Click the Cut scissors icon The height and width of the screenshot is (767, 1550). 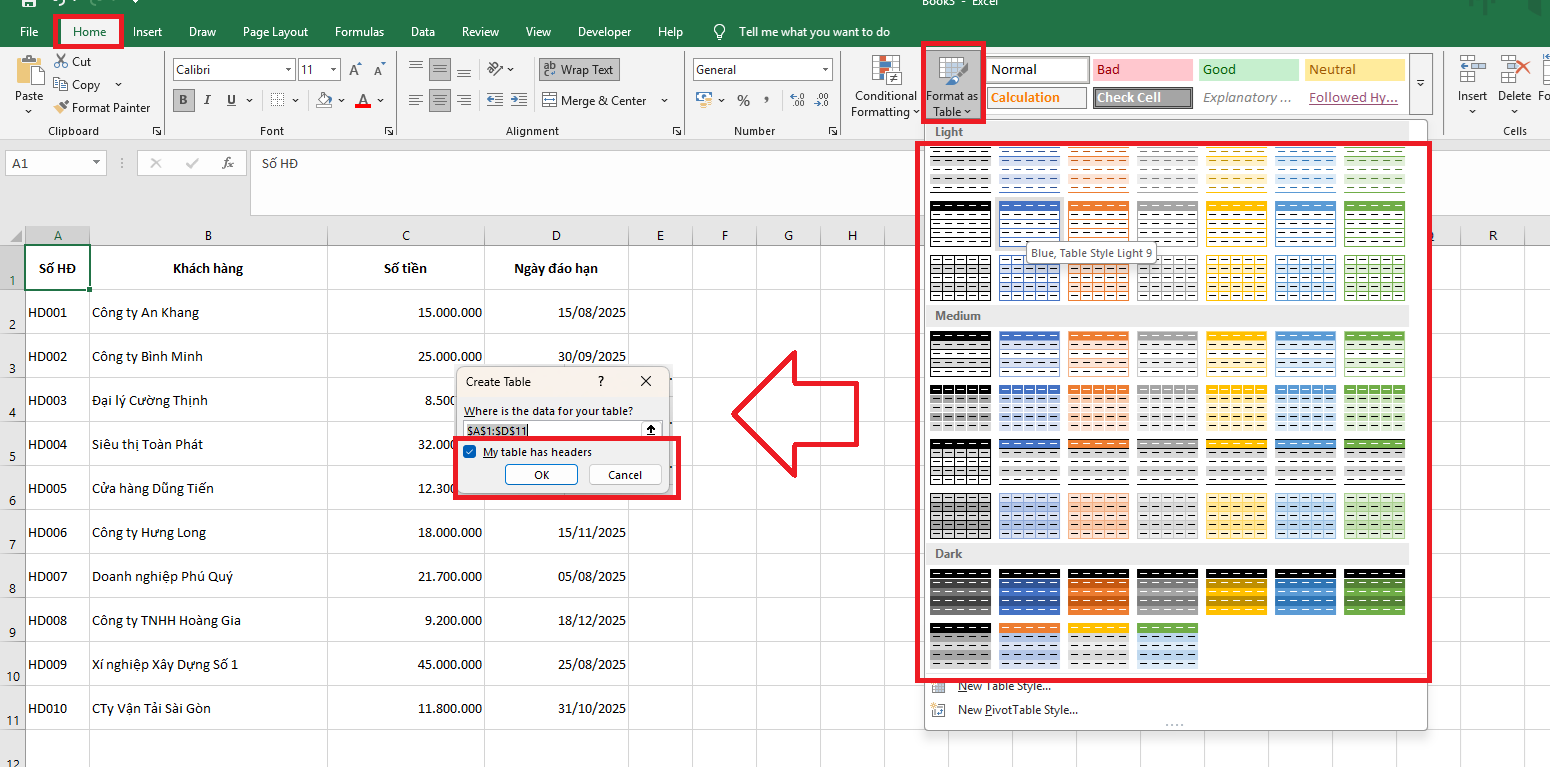coord(61,62)
